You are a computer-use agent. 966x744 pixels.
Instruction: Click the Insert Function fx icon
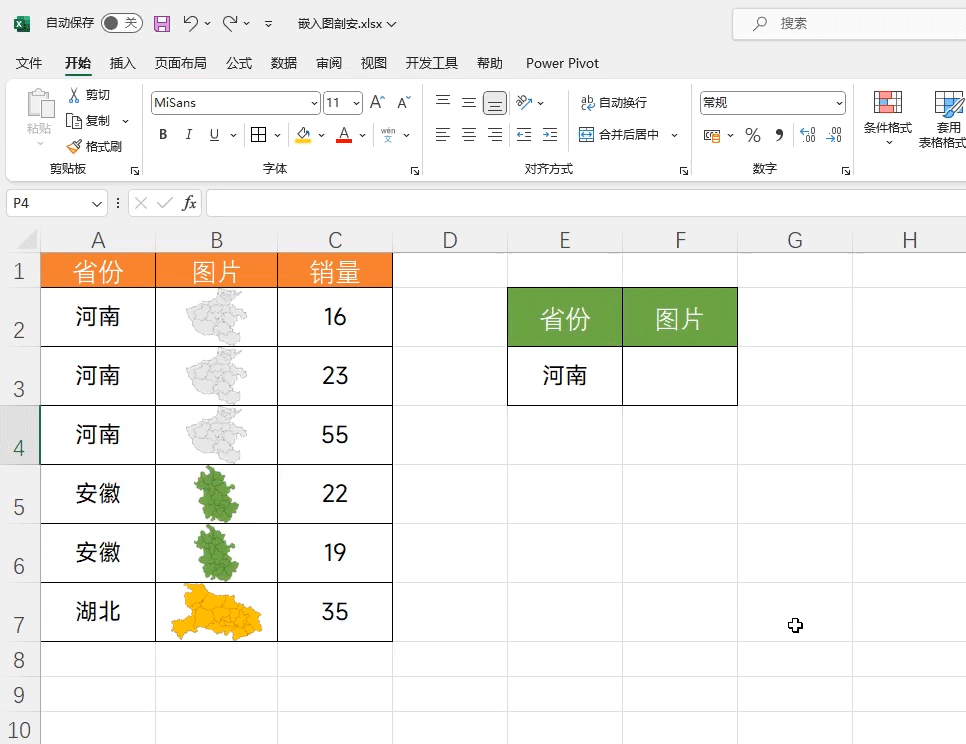coord(189,203)
